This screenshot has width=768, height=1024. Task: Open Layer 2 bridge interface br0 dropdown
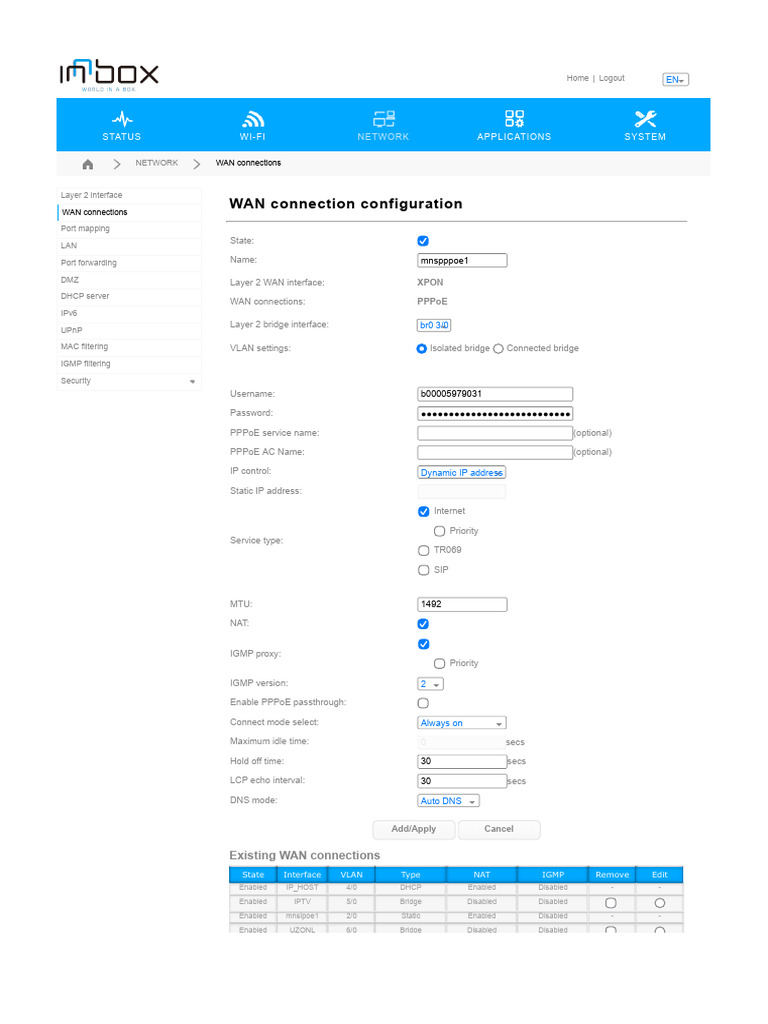(434, 325)
